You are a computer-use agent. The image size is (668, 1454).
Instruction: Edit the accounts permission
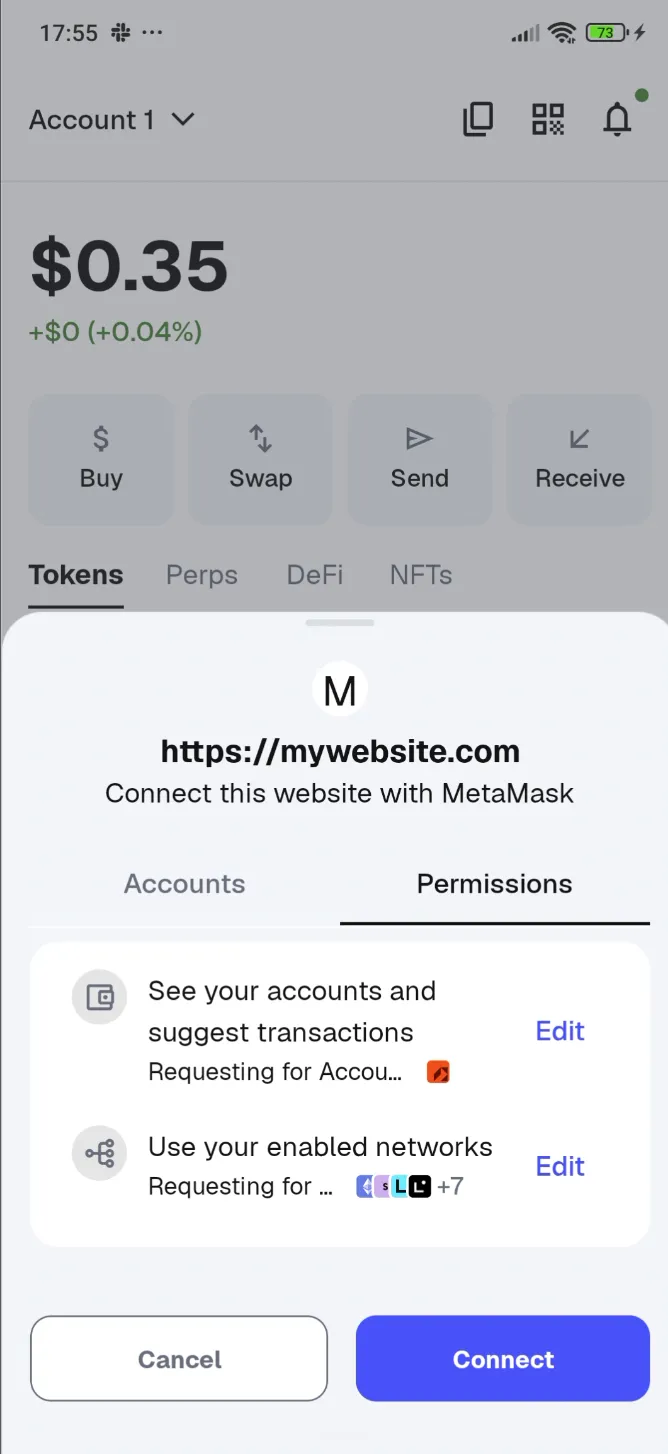point(559,1031)
